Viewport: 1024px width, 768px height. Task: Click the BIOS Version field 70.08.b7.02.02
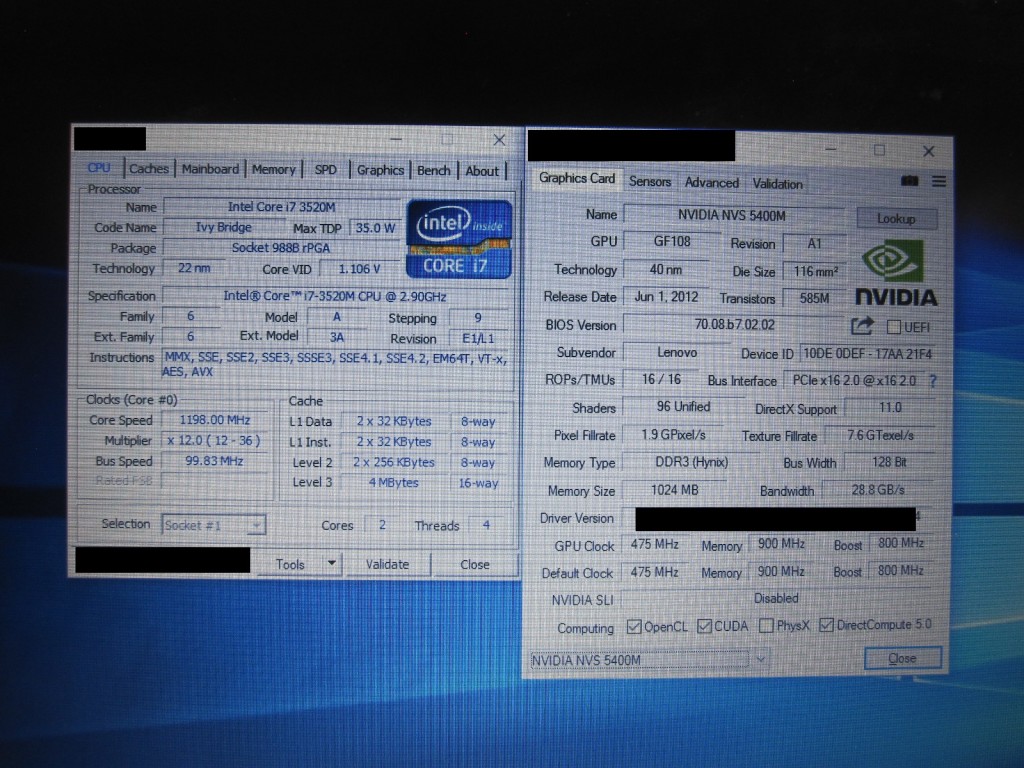735,325
